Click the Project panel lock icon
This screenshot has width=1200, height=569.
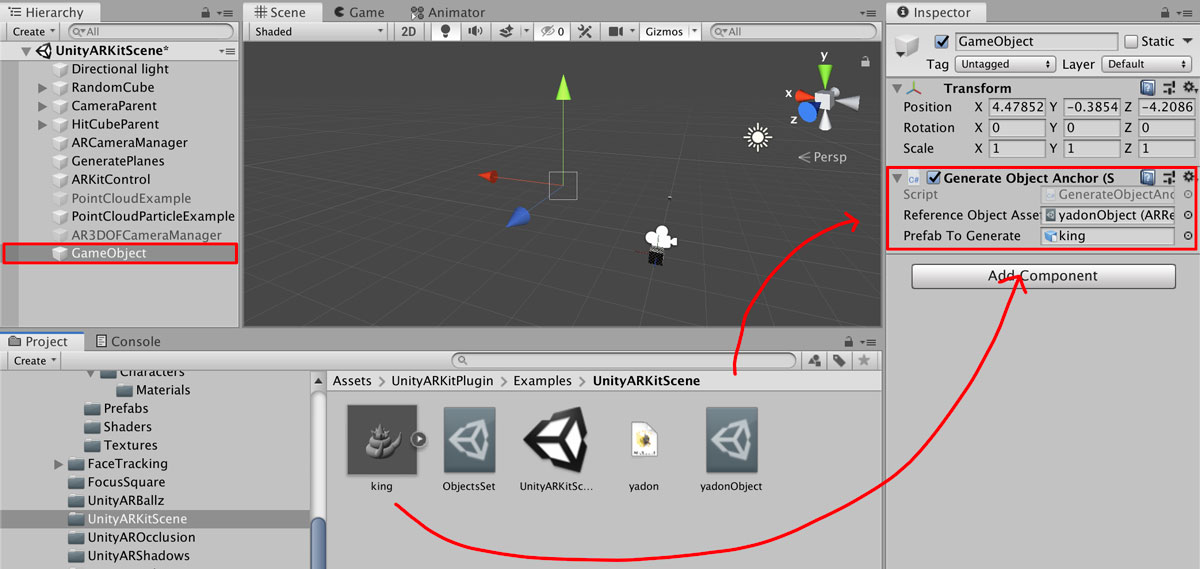coord(849,341)
